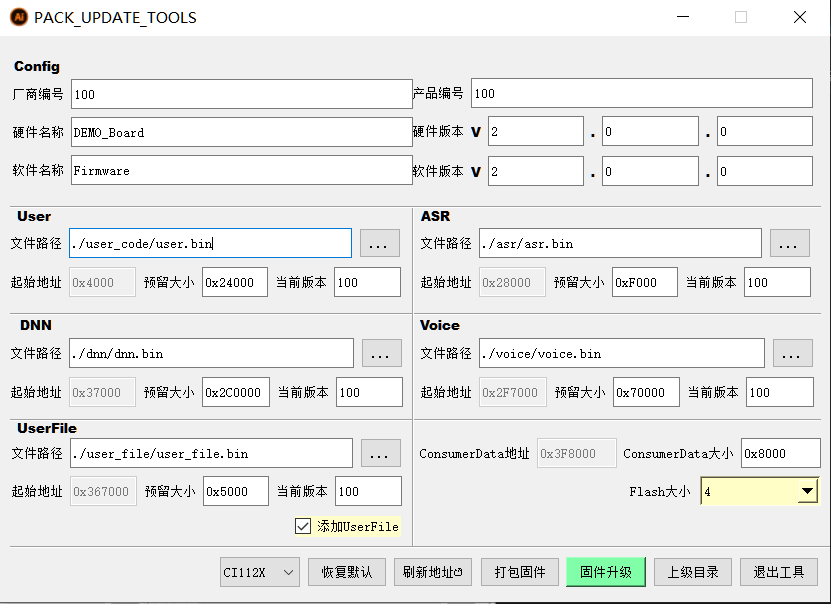Click the ASR 当前版本 field
This screenshot has width=831, height=604.
(x=777, y=282)
